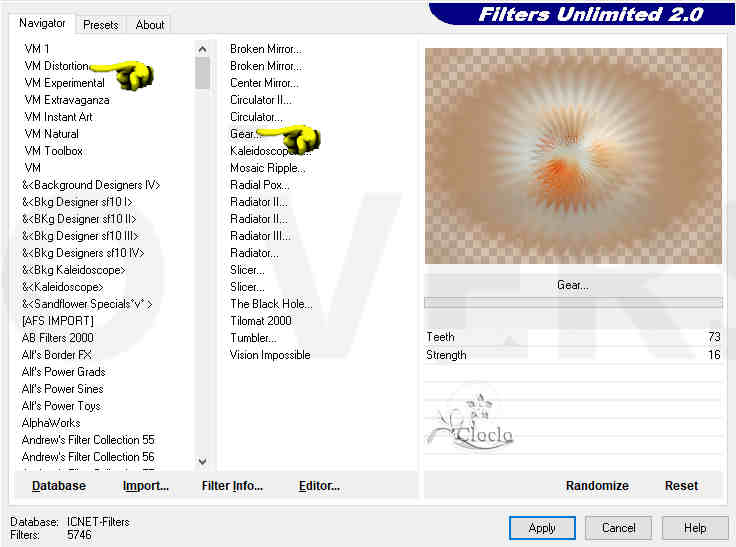Open Filter Info...

[x=232, y=486]
